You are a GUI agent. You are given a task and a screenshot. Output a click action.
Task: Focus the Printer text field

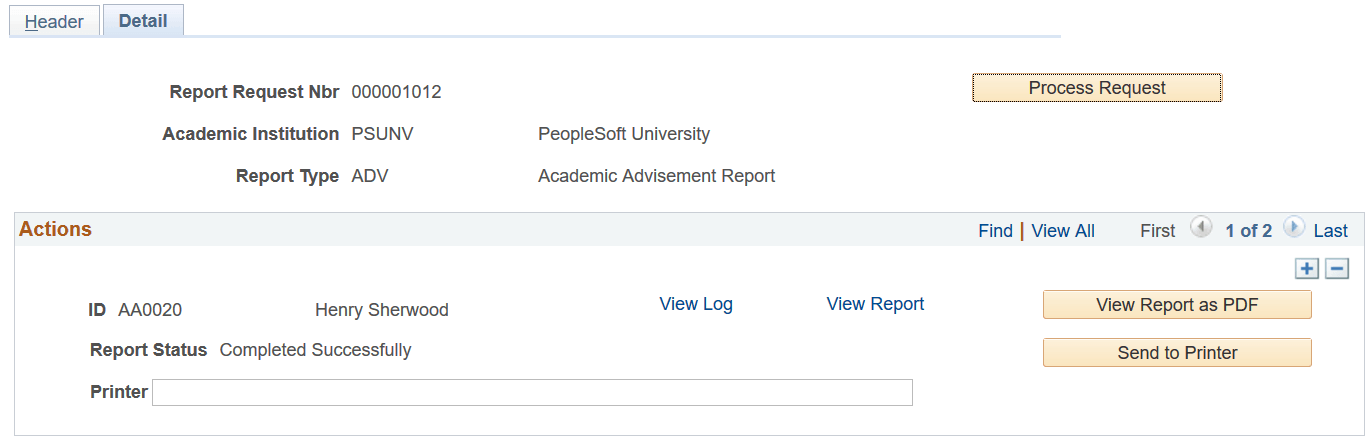click(x=532, y=392)
